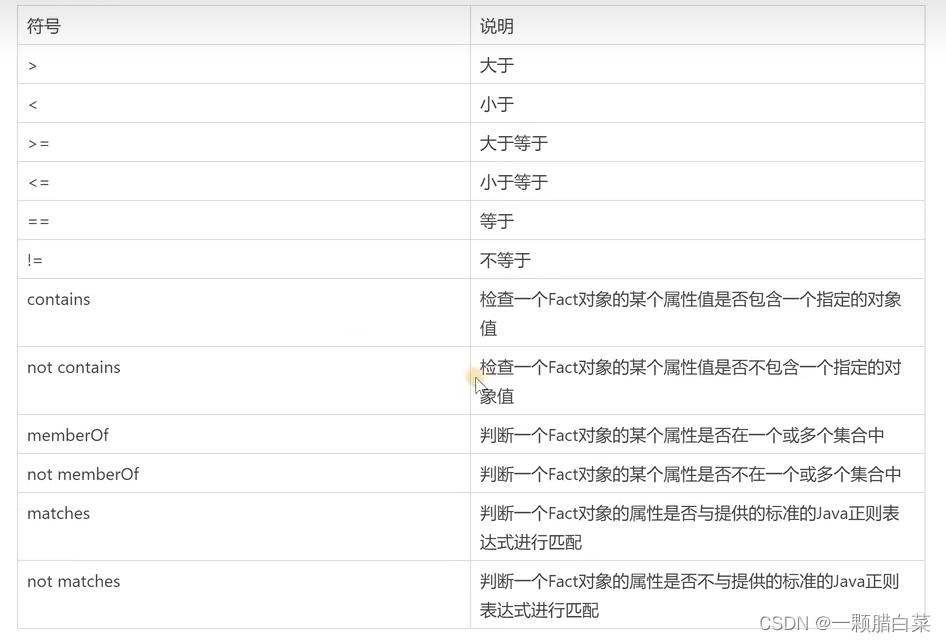This screenshot has height=642, width=946.
Task: Click the description beginning 判断一个Fact对象的属性是否不与提供的标准
Action: (697, 595)
